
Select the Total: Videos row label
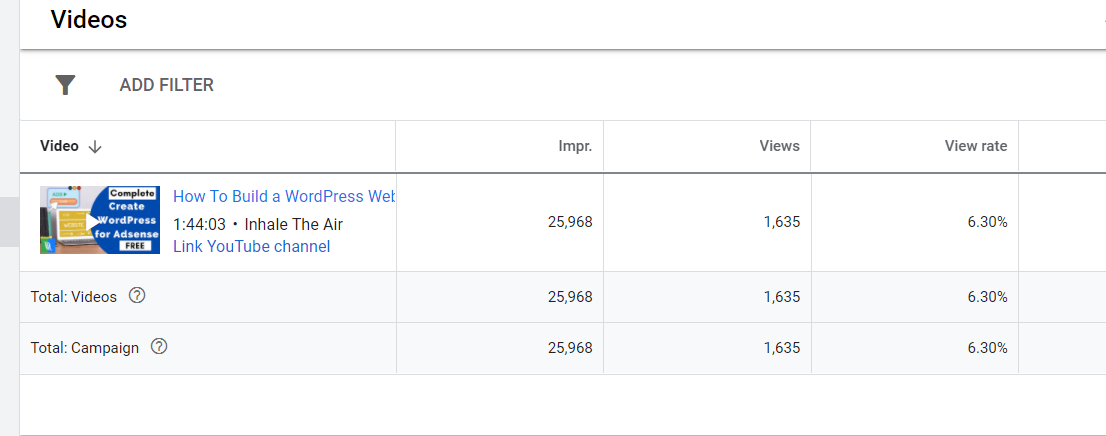point(74,297)
